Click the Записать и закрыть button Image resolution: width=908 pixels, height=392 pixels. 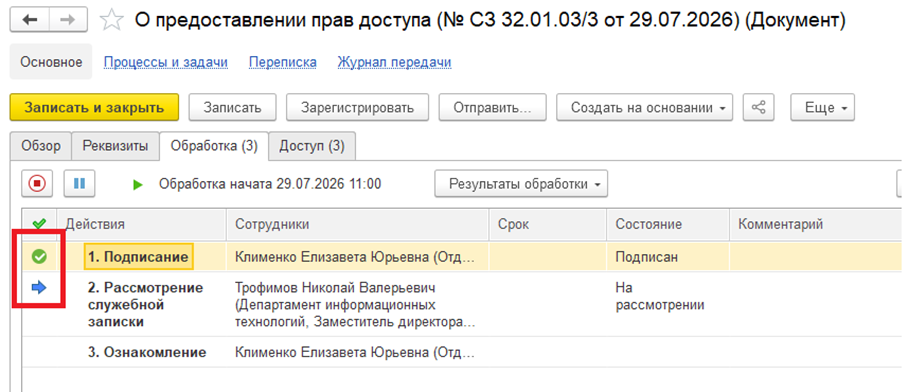click(x=94, y=108)
